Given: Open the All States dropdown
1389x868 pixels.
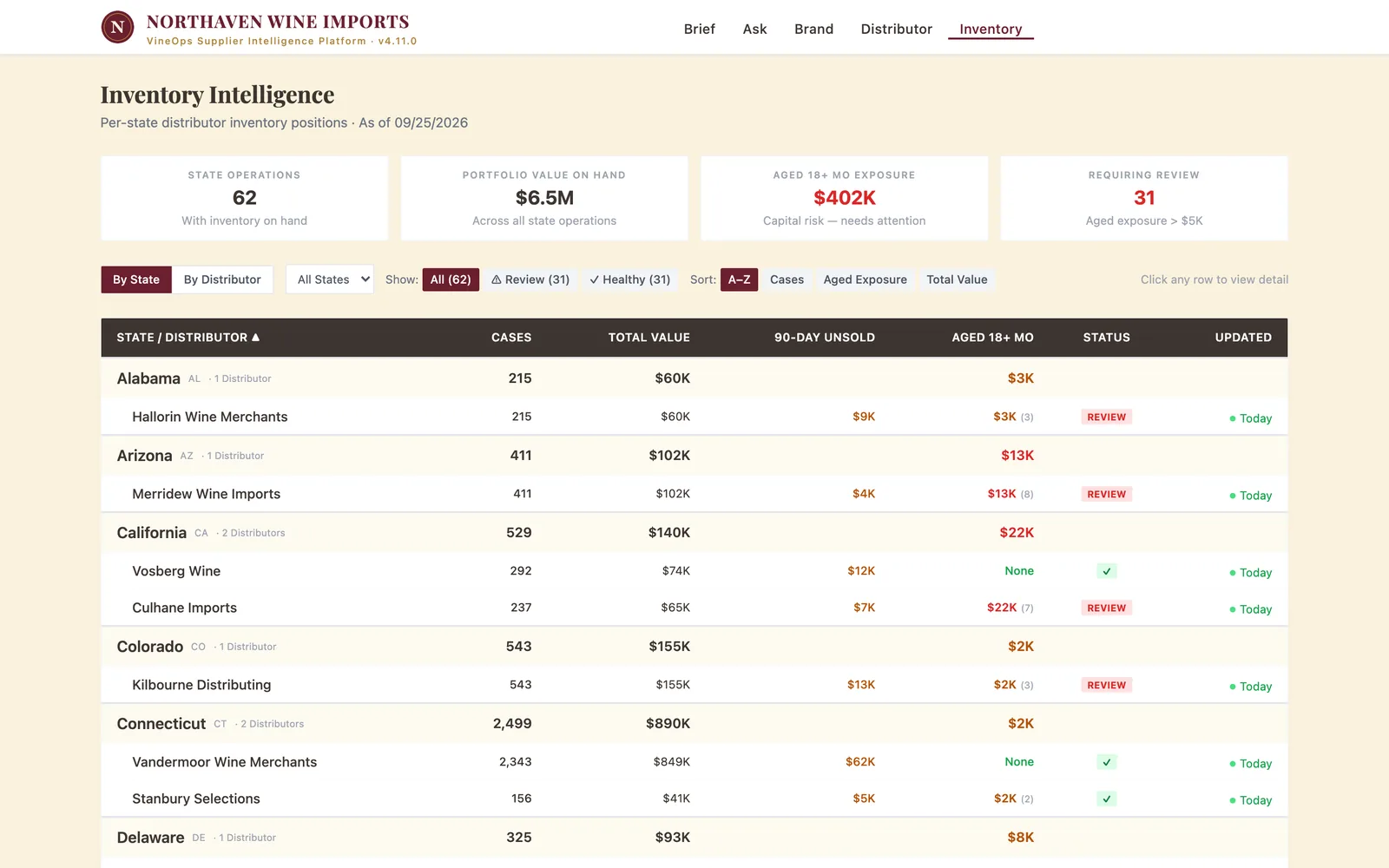Looking at the screenshot, I should tap(330, 279).
